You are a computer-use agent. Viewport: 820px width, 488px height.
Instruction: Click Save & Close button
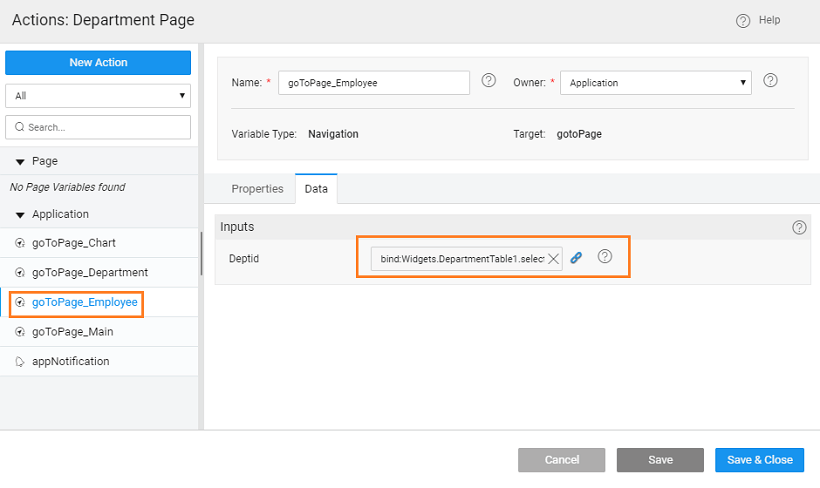tap(759, 460)
